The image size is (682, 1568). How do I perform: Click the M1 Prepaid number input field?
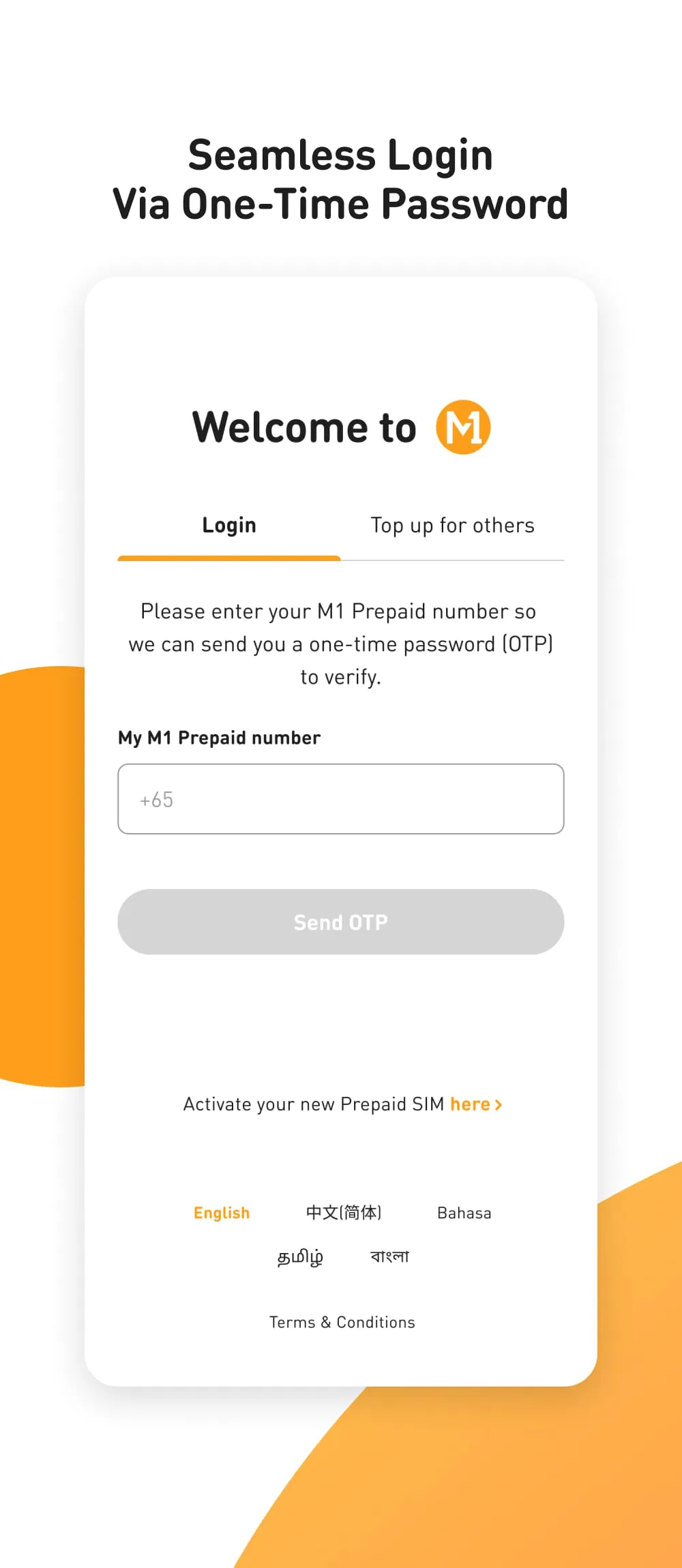click(341, 799)
